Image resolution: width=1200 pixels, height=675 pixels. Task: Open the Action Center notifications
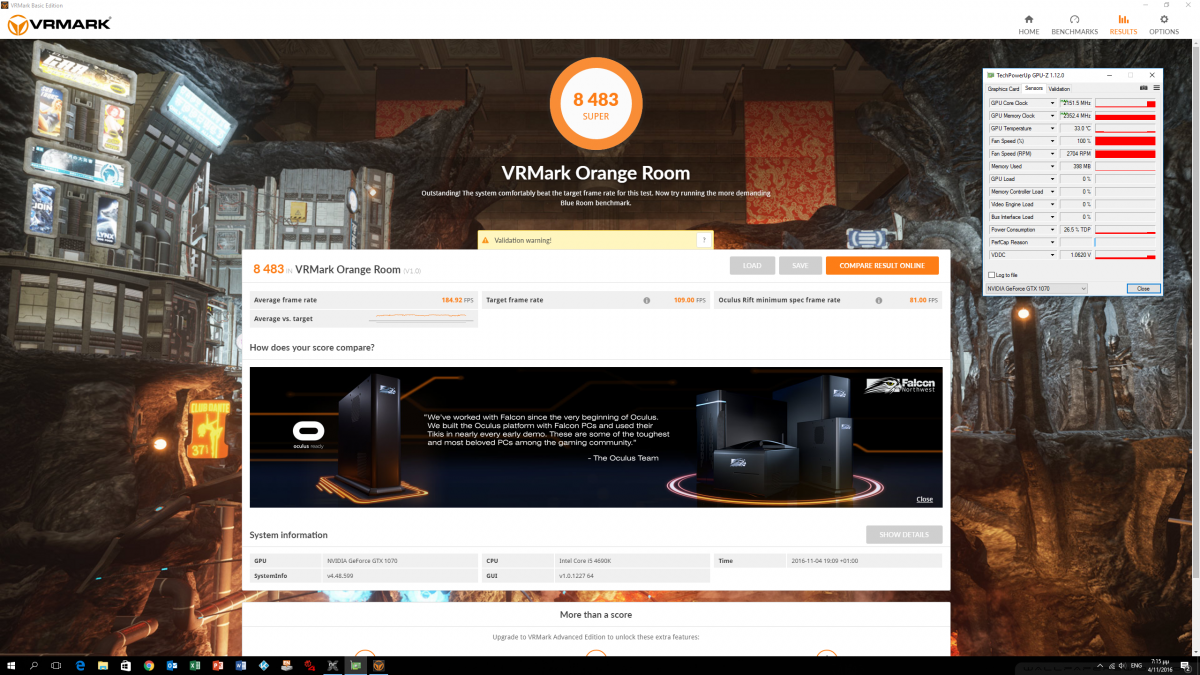[1186, 665]
